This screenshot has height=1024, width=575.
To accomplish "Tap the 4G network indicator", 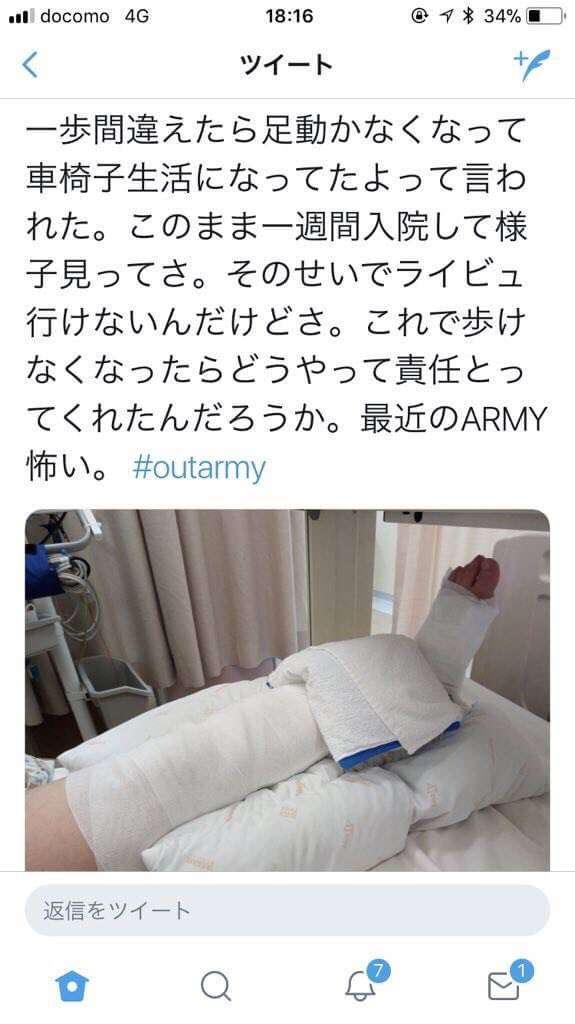I will (137, 16).
